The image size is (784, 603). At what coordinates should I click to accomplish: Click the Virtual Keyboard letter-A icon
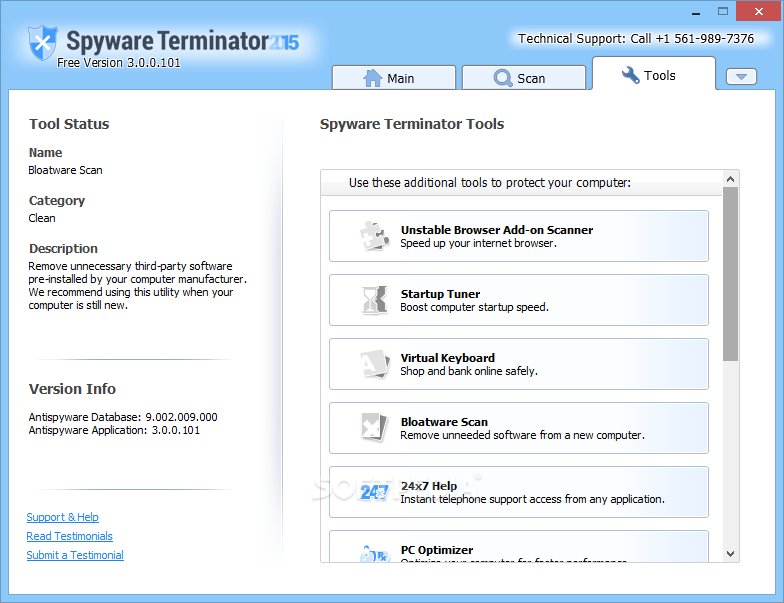click(374, 364)
